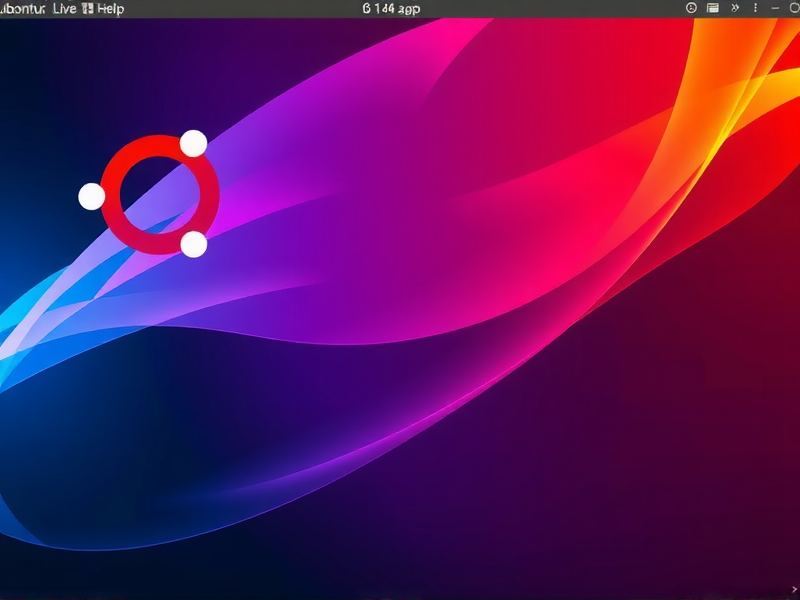Viewport: 800px width, 600px height.
Task: Click the small icon before Help
Action: click(x=88, y=8)
